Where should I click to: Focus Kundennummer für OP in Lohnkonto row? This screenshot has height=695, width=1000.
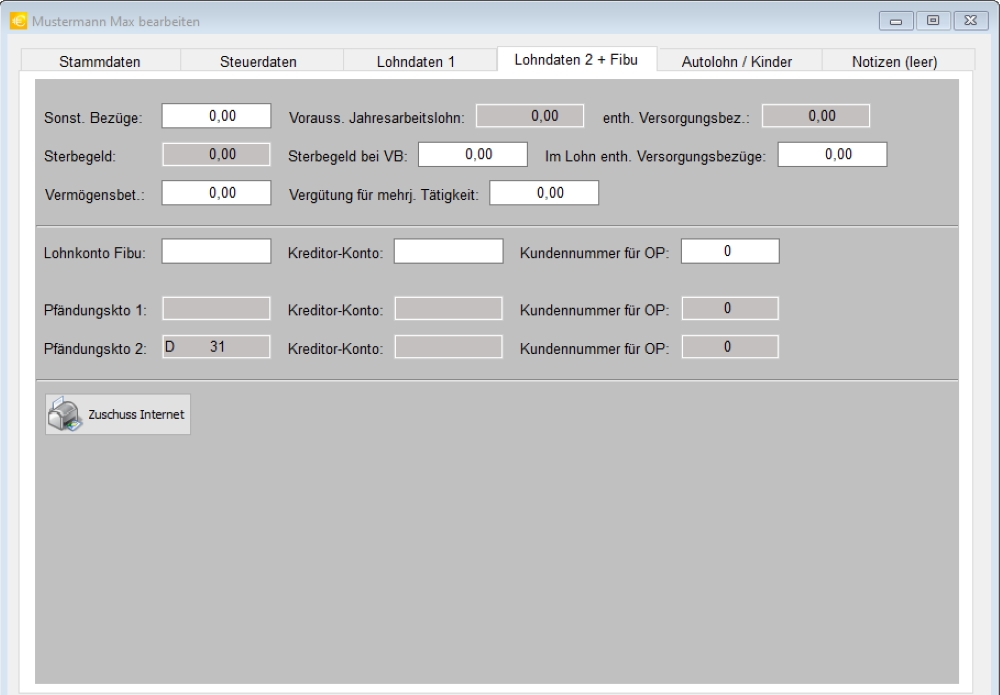click(730, 251)
